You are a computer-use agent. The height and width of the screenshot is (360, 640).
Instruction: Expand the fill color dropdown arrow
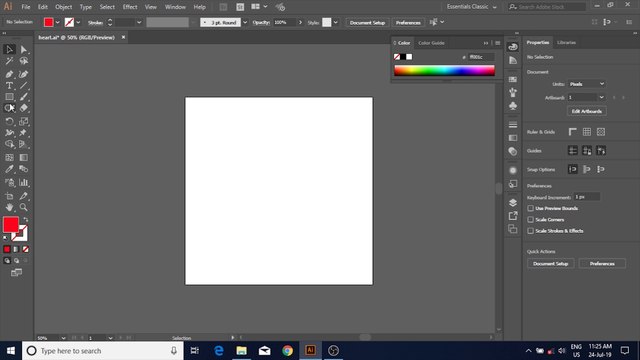coord(58,22)
